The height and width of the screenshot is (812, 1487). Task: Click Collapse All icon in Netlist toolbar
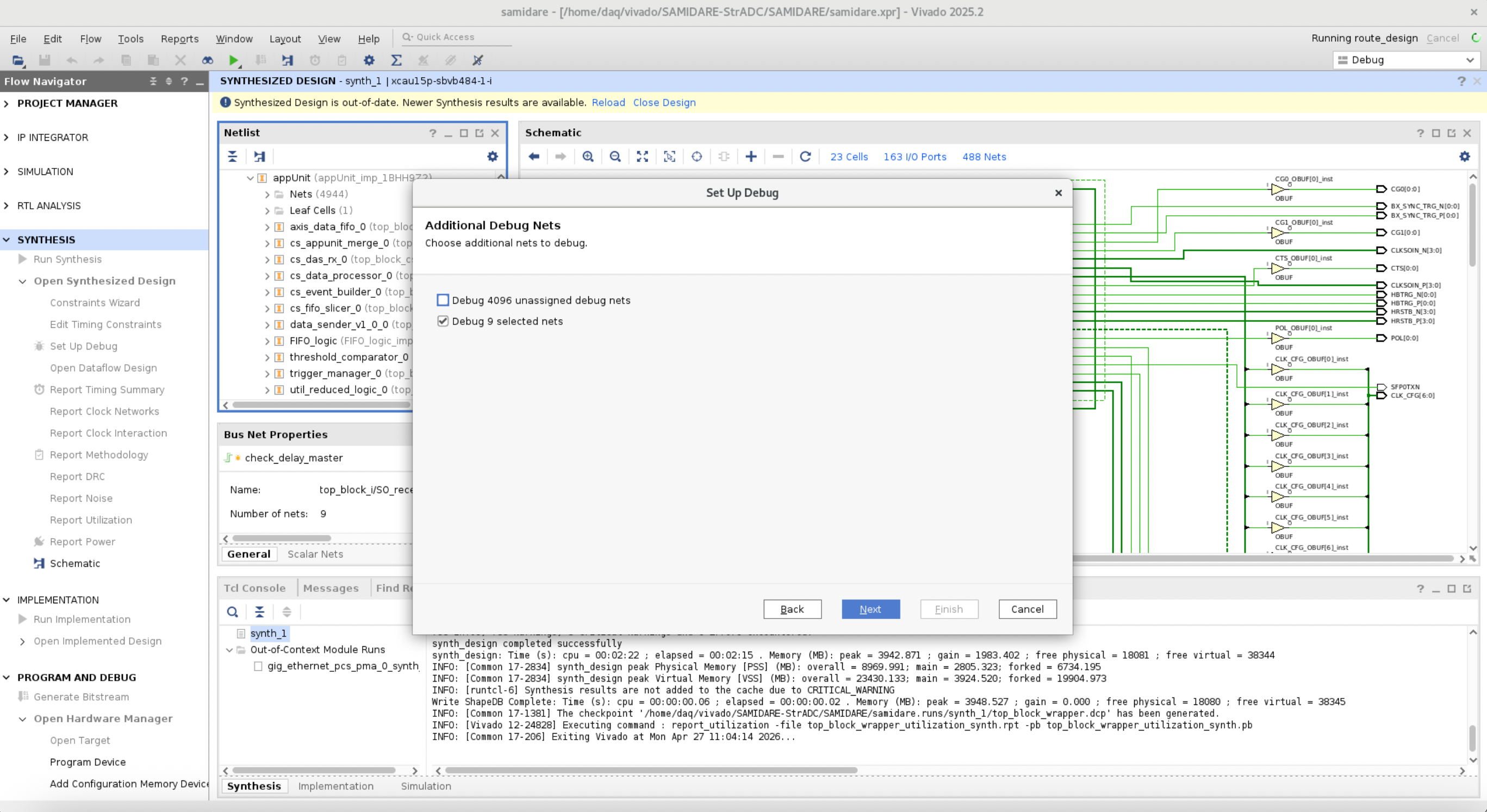point(232,157)
